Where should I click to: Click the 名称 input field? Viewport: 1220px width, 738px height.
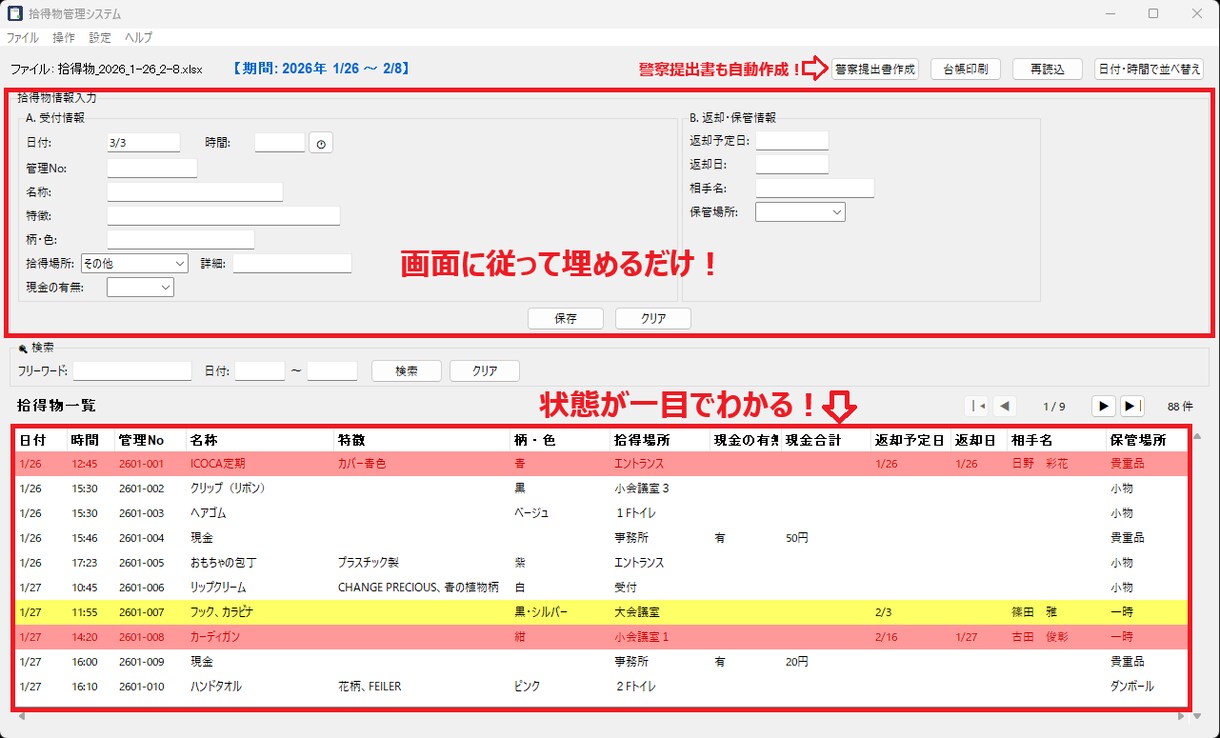[x=195, y=192]
